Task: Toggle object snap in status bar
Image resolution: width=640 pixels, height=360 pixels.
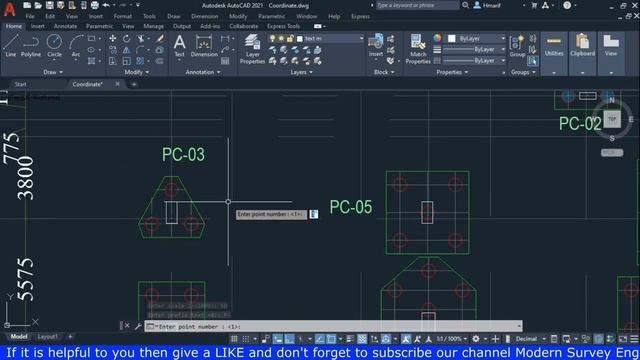Action: click(331, 339)
